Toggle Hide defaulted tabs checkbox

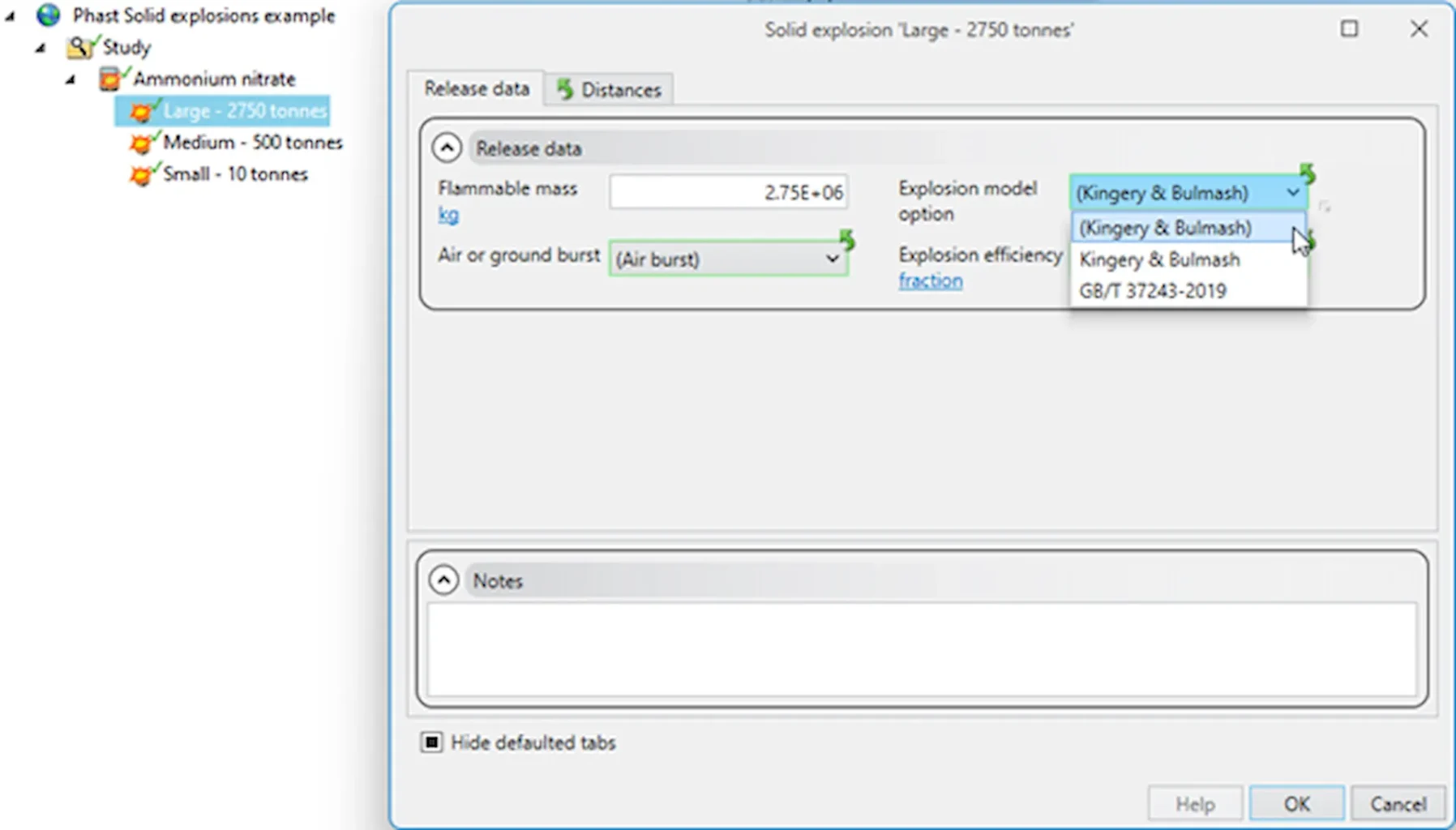(x=431, y=742)
